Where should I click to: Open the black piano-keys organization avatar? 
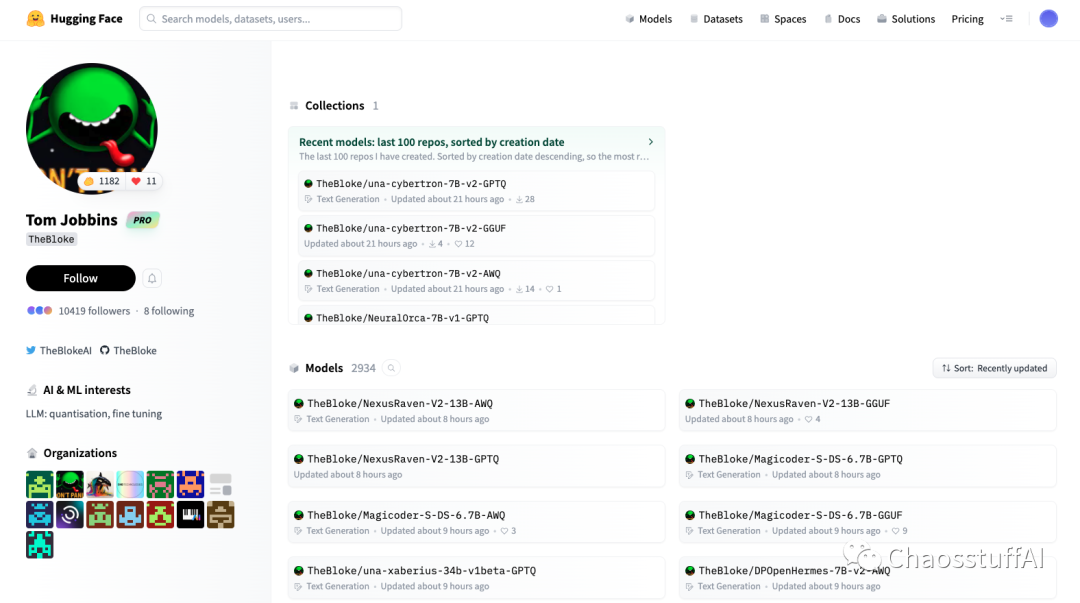(191, 515)
